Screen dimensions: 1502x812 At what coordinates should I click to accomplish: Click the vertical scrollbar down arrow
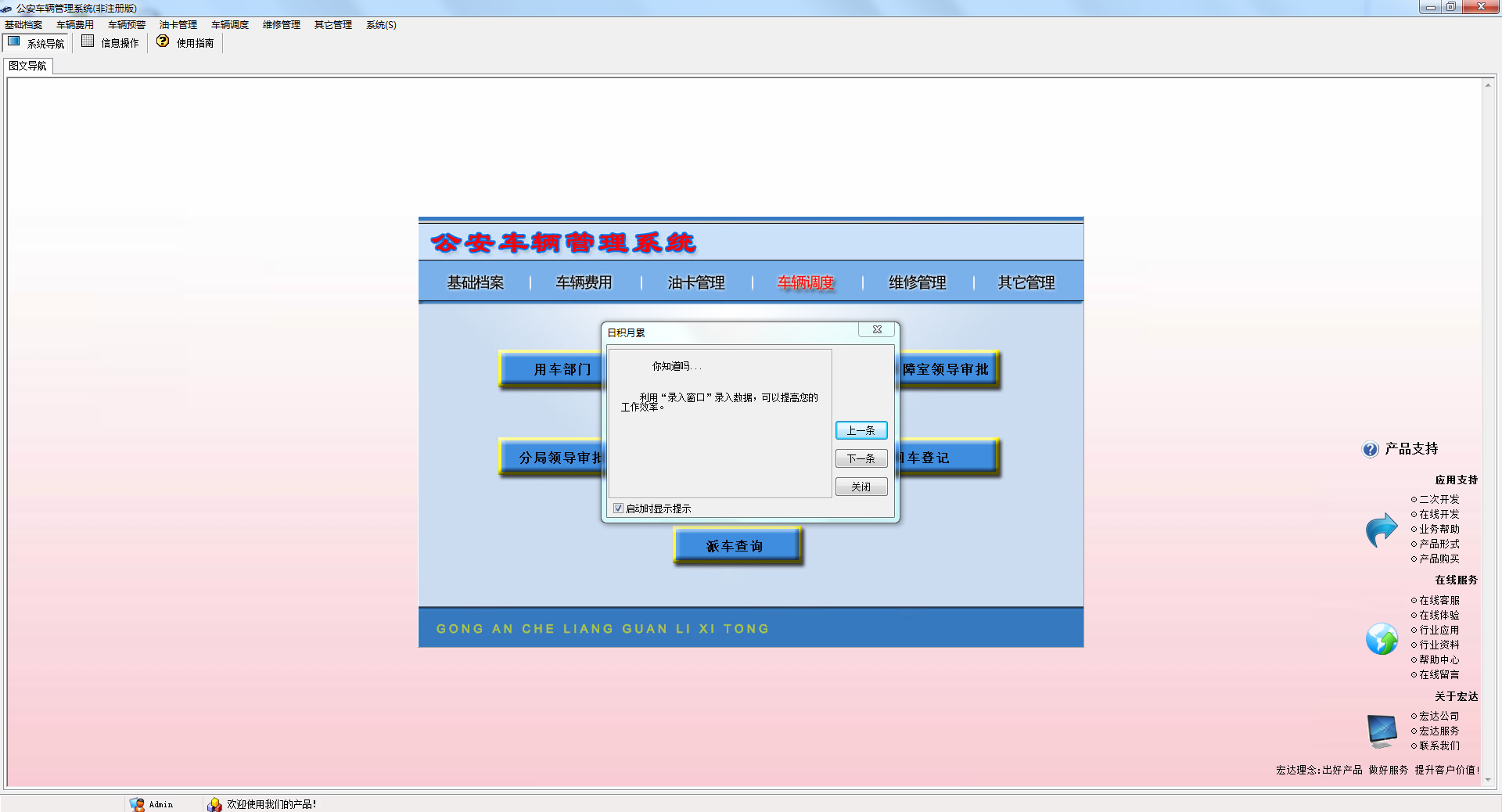click(x=1487, y=780)
